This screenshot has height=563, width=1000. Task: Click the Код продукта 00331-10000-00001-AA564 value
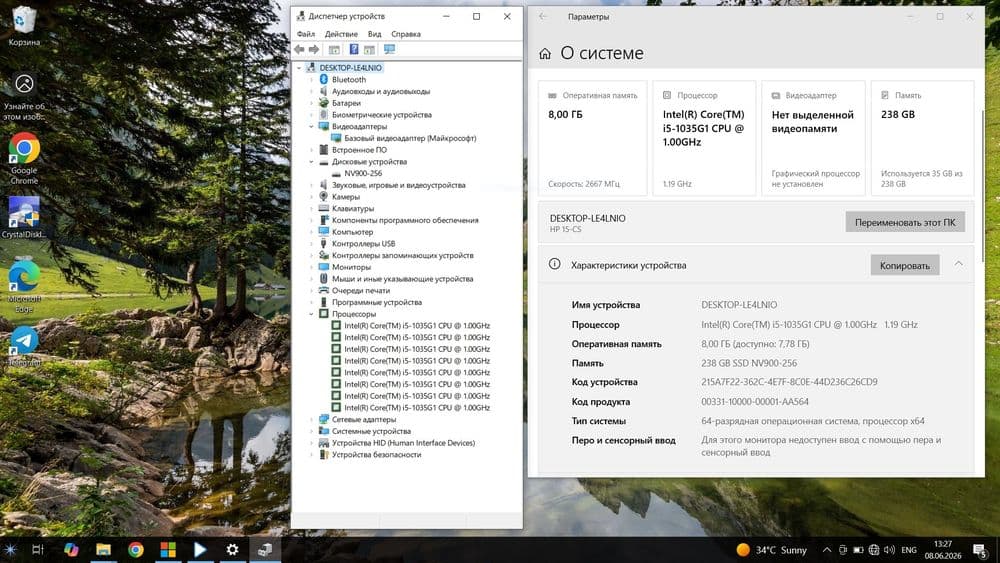[754, 402]
